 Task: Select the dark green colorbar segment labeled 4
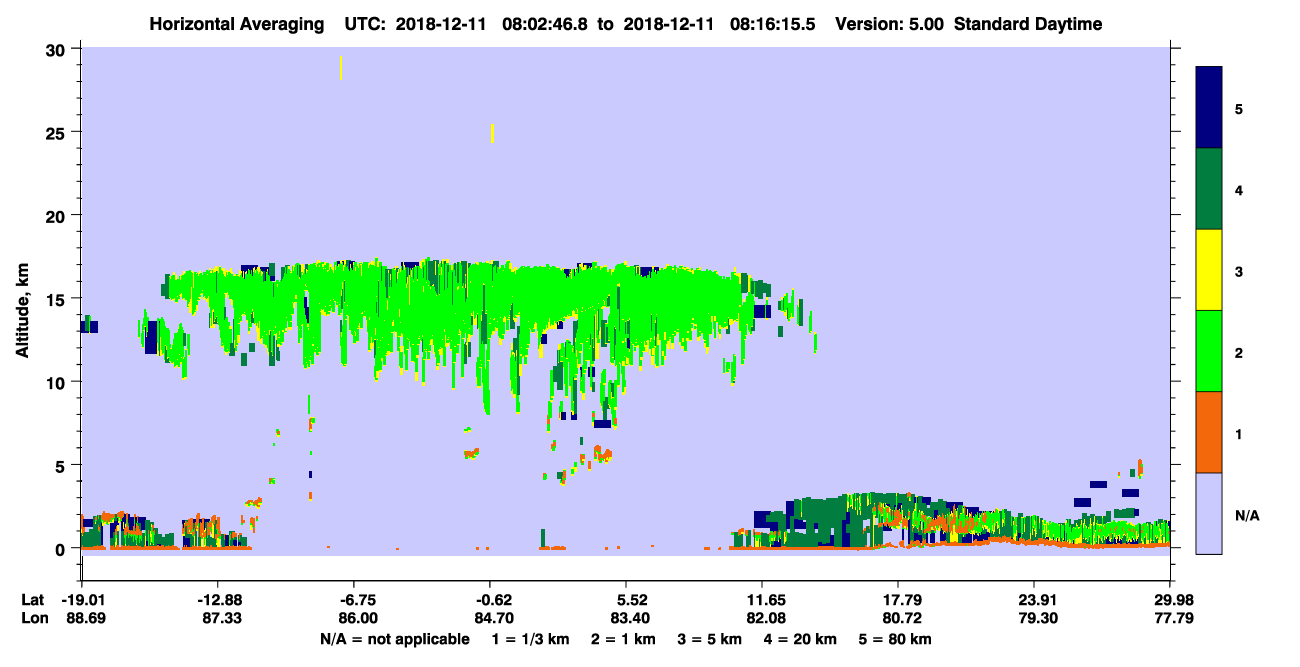coord(1209,188)
